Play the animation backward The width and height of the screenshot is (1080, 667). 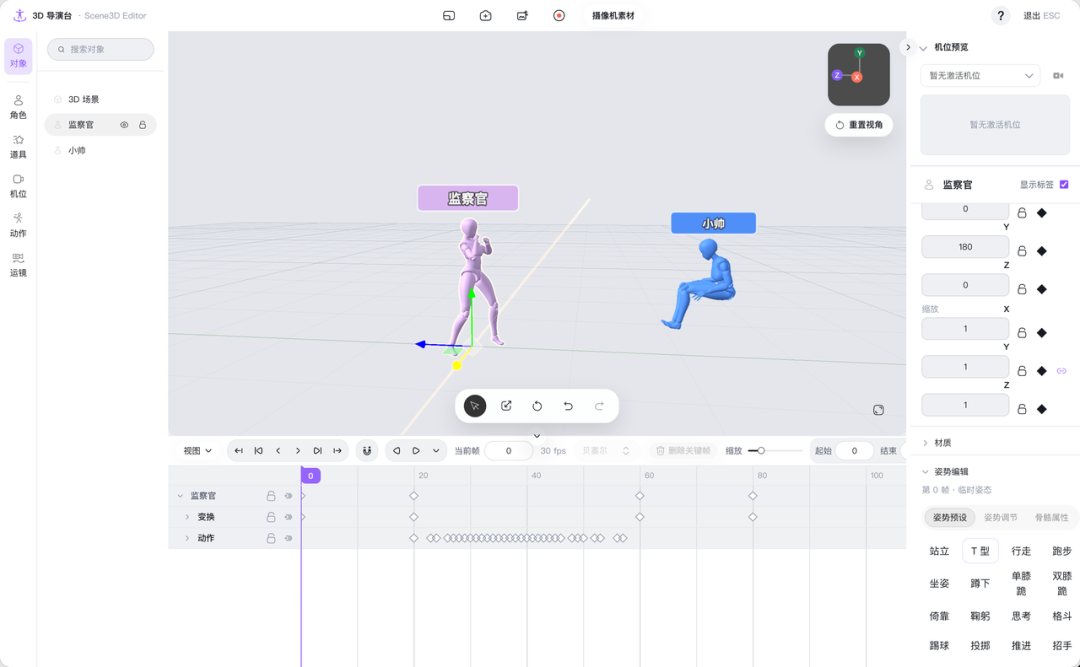pos(396,451)
